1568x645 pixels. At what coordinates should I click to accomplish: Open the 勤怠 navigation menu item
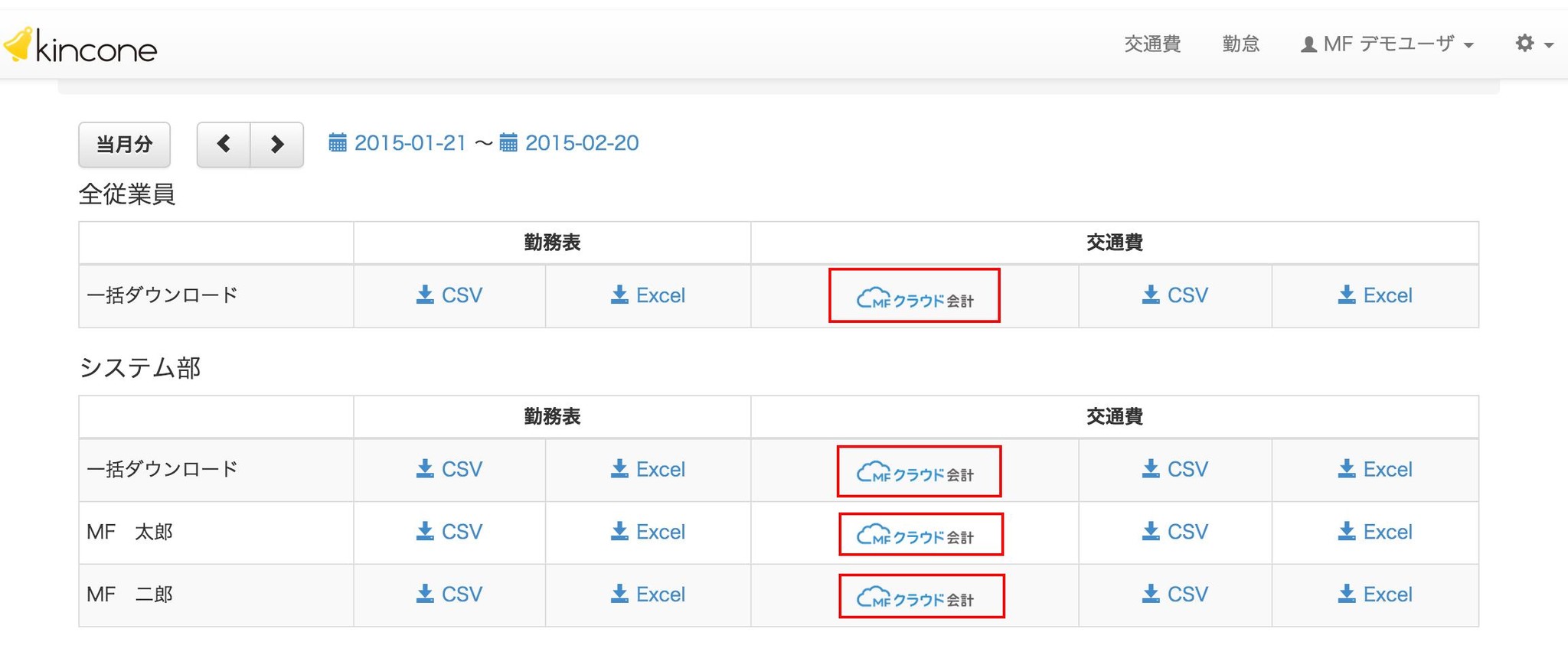tap(1241, 44)
